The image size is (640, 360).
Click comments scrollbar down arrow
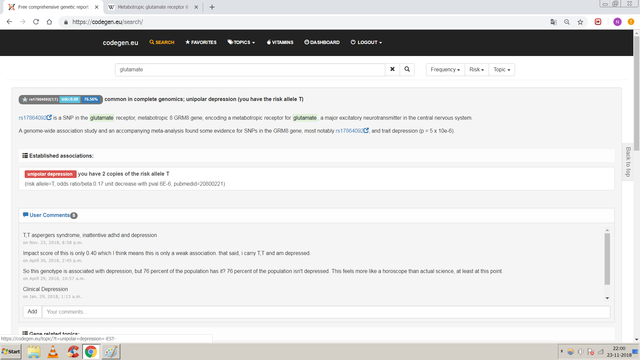click(607, 298)
